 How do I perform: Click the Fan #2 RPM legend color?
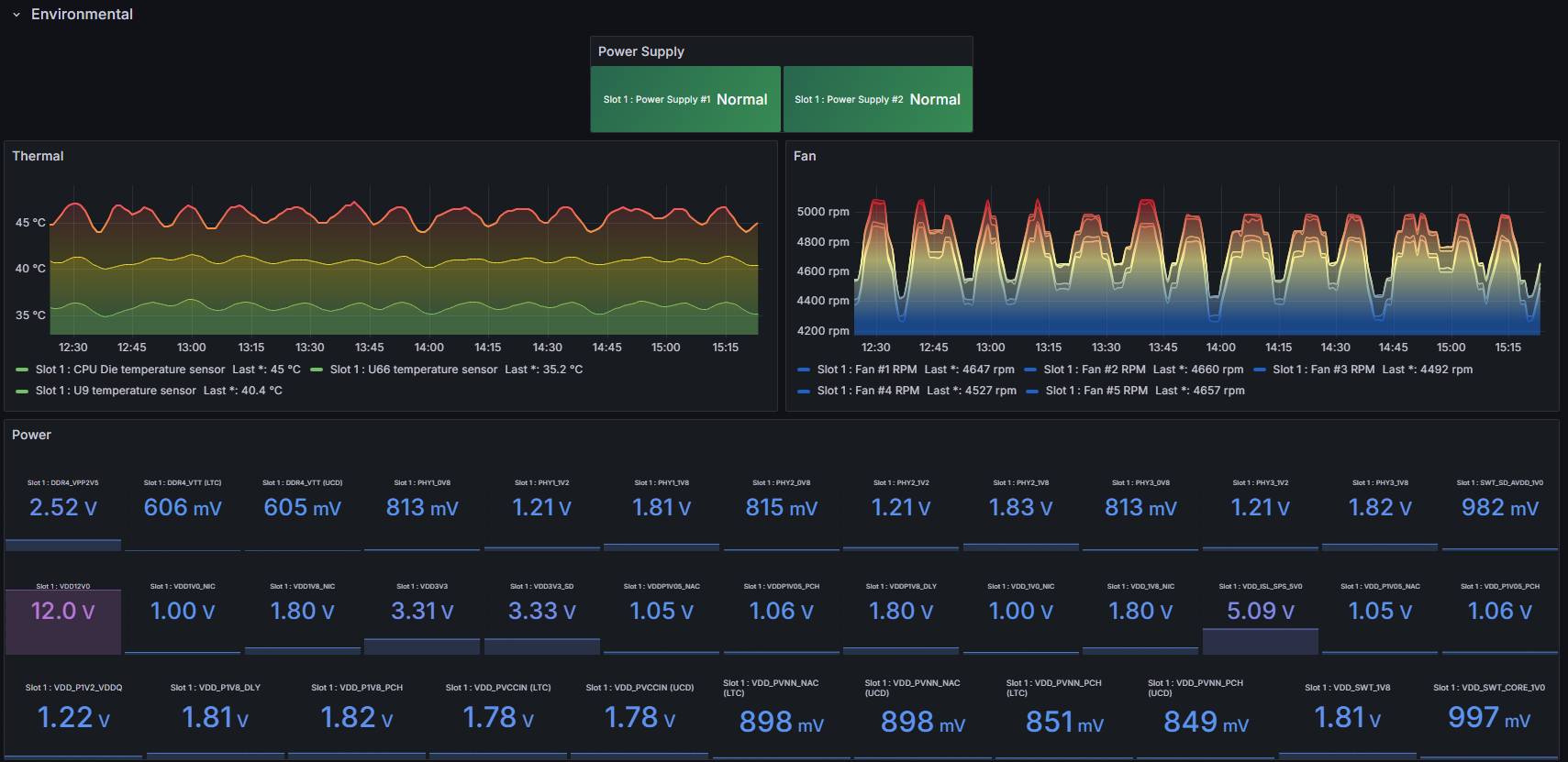(1030, 370)
